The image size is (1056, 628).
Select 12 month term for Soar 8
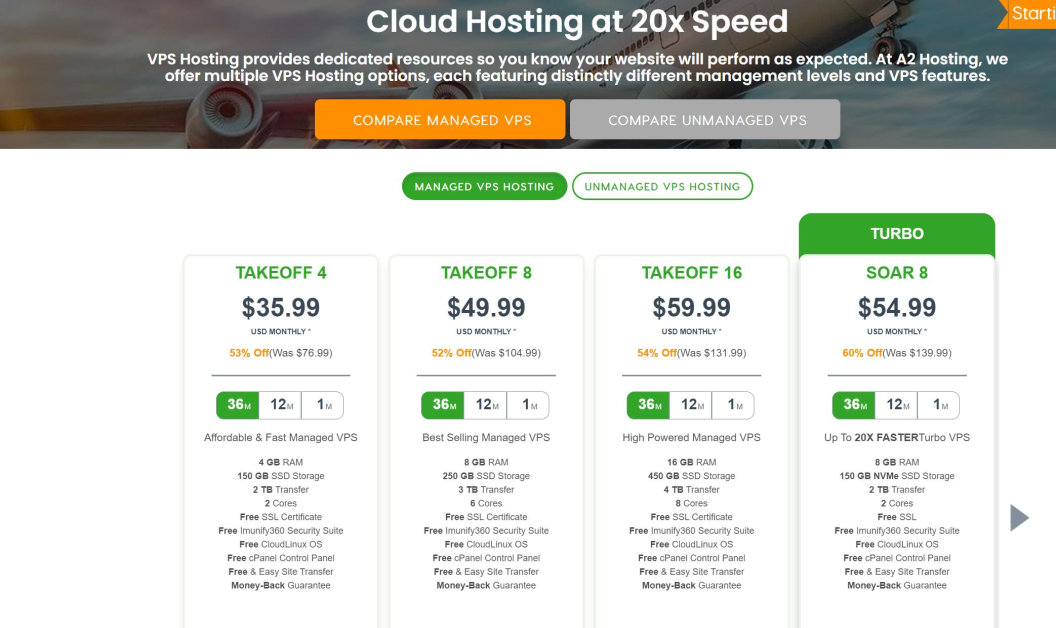pyautogui.click(x=896, y=405)
